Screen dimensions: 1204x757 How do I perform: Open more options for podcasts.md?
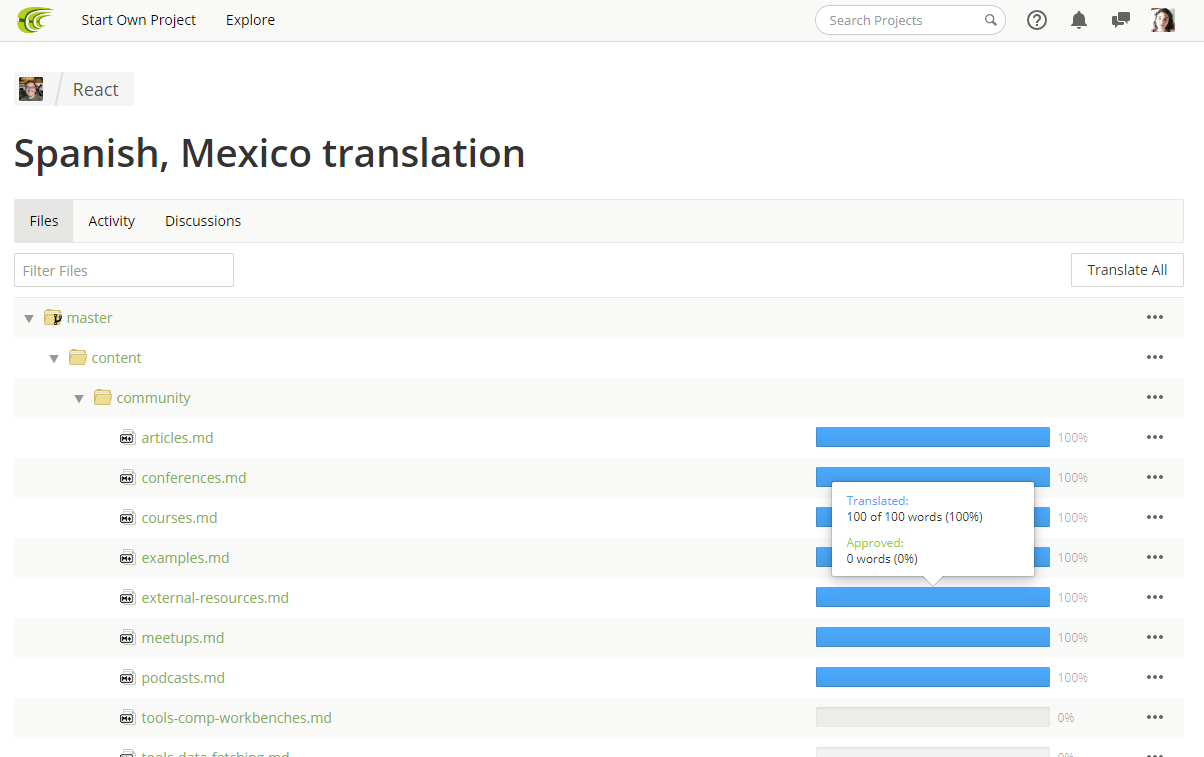click(x=1155, y=678)
